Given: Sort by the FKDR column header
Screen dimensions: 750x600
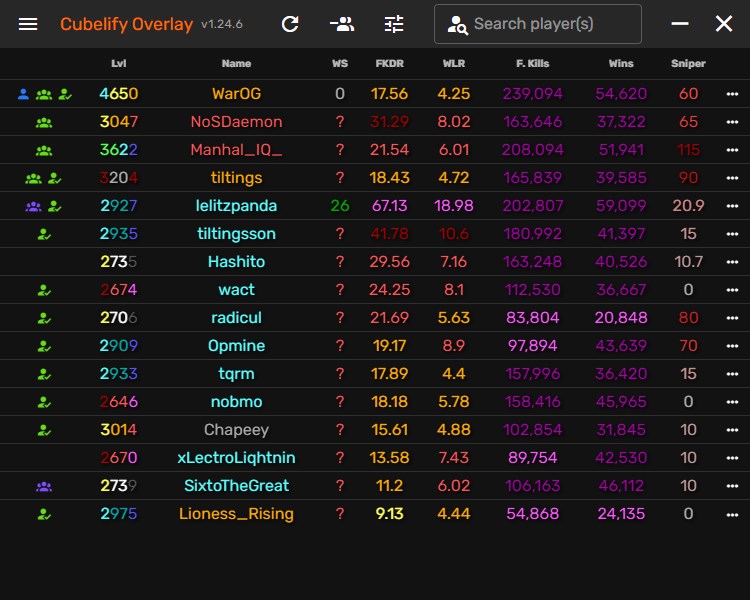Looking at the screenshot, I should (x=389, y=63).
